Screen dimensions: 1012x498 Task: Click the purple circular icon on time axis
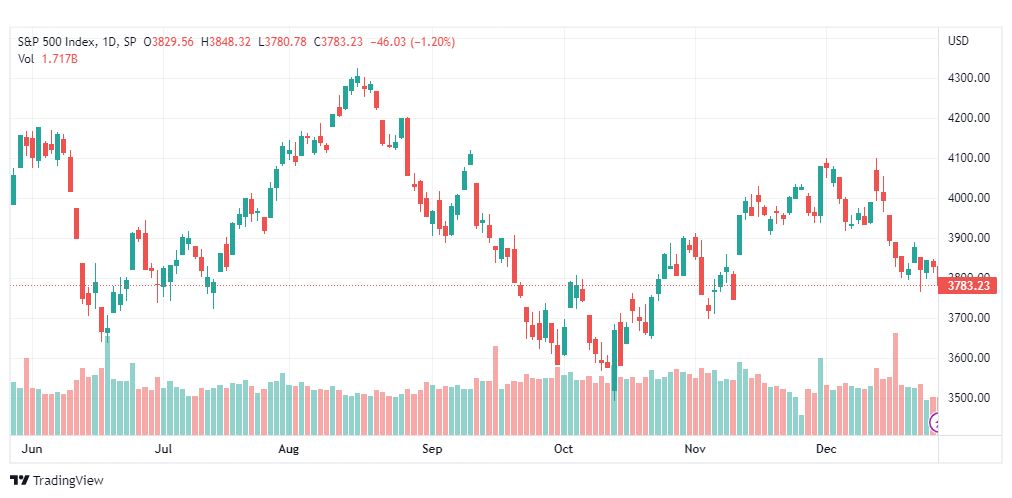936,424
